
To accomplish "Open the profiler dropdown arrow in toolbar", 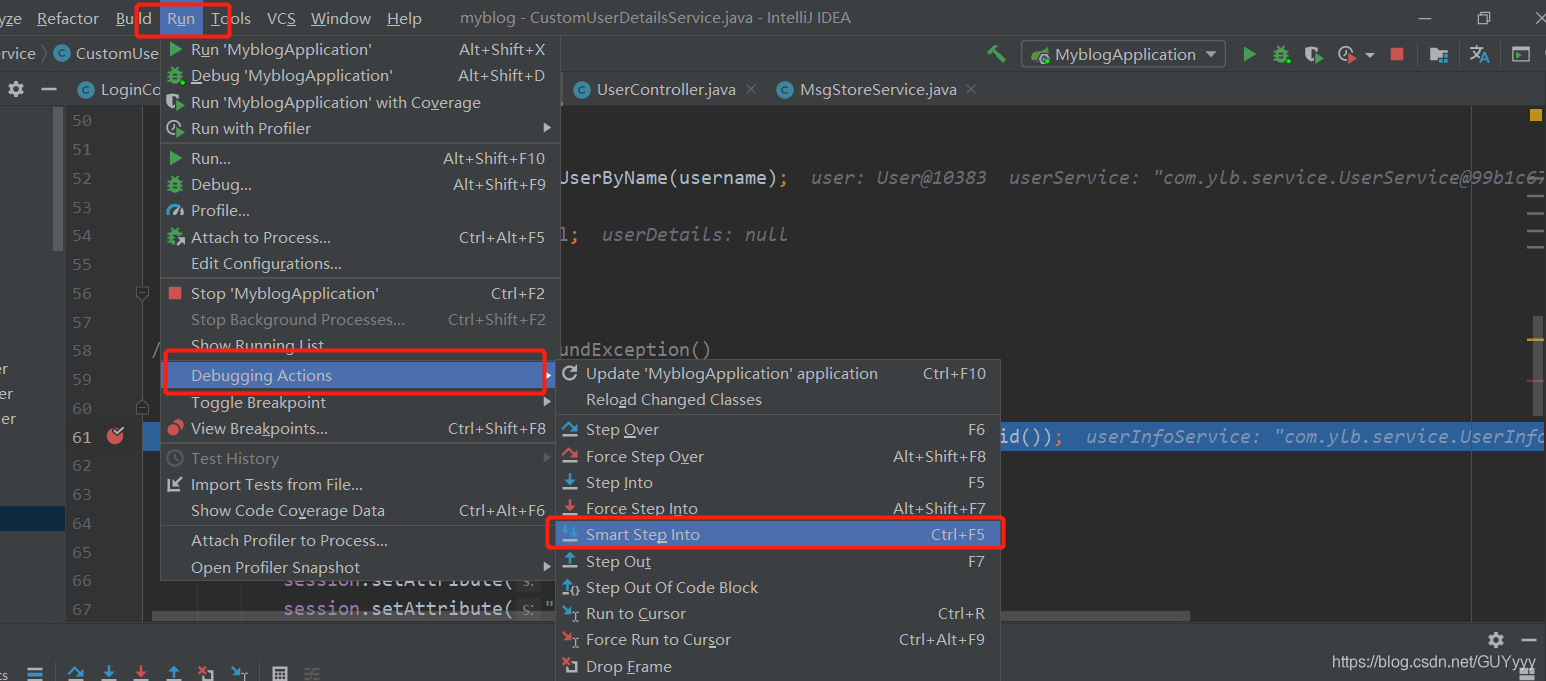I will point(1370,54).
